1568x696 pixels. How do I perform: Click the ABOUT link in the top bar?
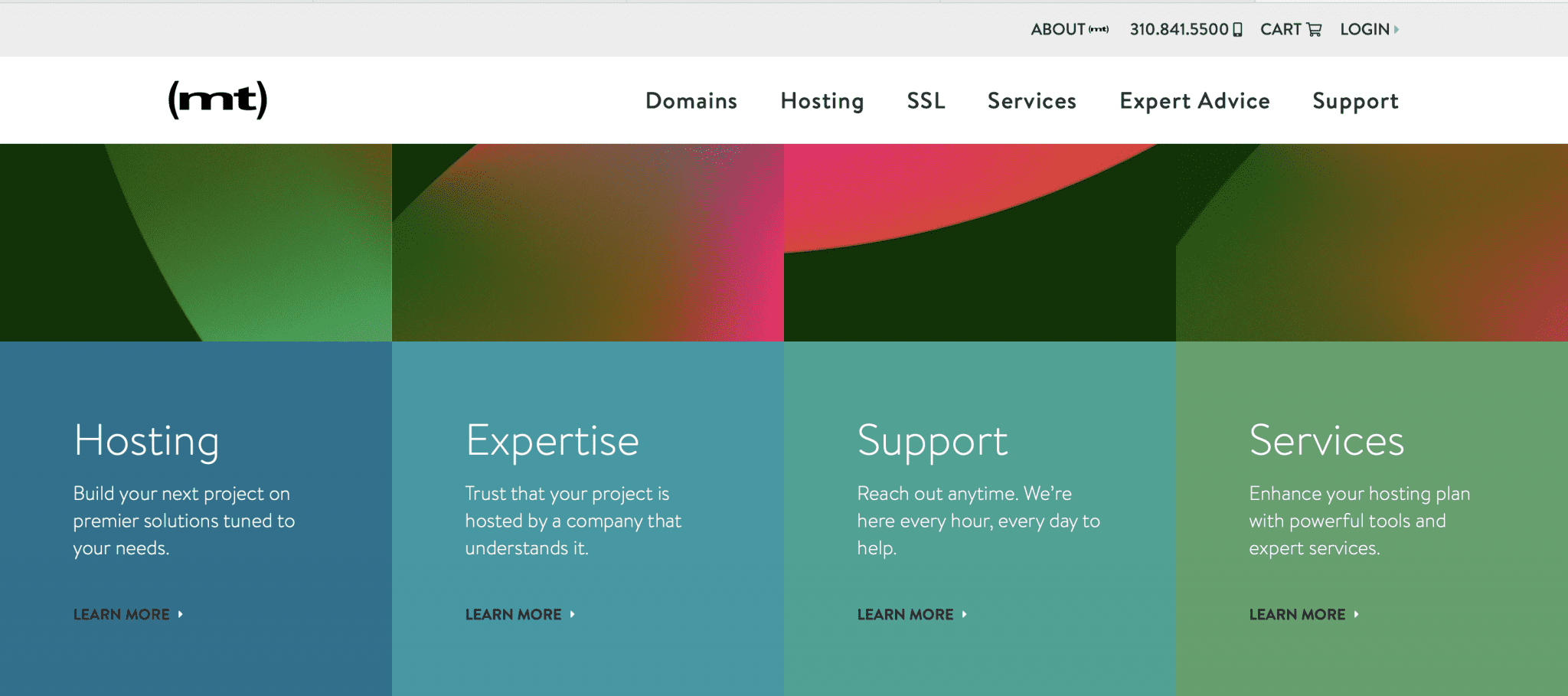point(1060,29)
